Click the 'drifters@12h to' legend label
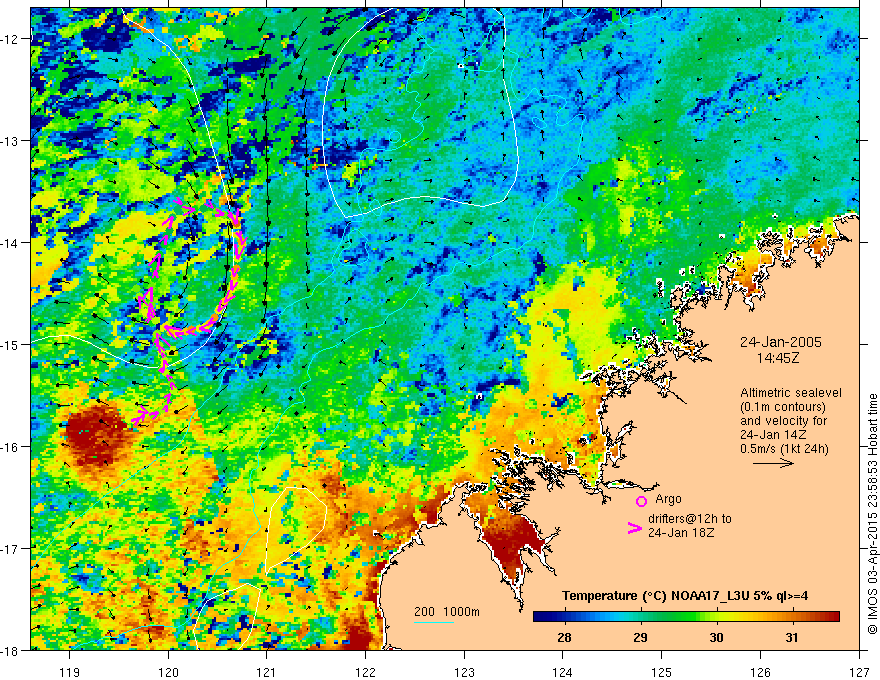Image resolution: width=880 pixels, height=680 pixels. [x=690, y=518]
